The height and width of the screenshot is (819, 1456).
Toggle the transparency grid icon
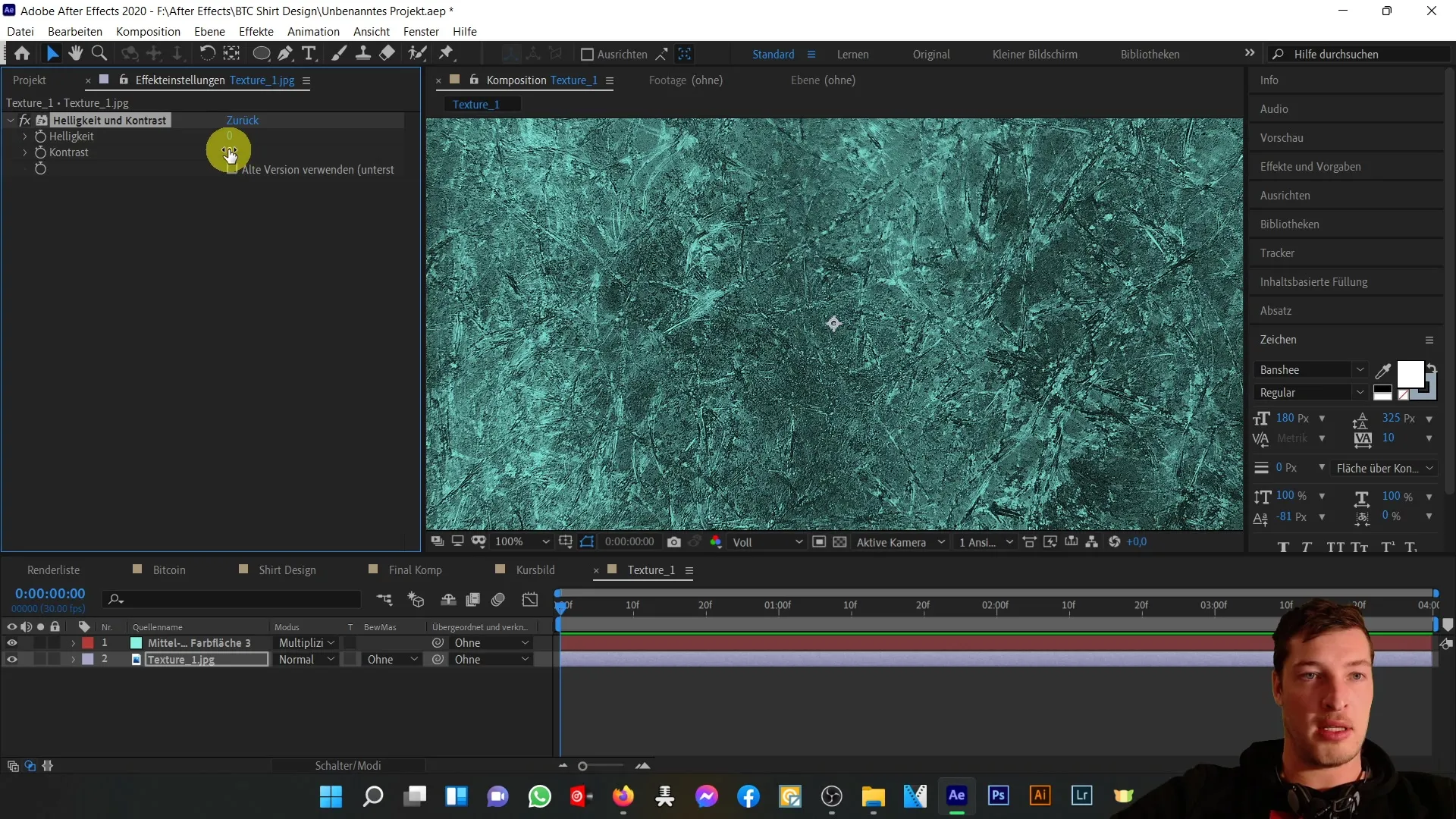[x=839, y=542]
